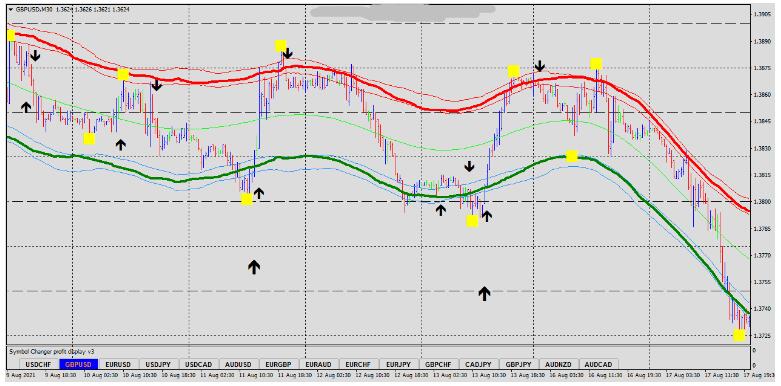The image size is (781, 386).
Task: Click the GBPUSD,M30 chart title text
Action: (x=34, y=8)
